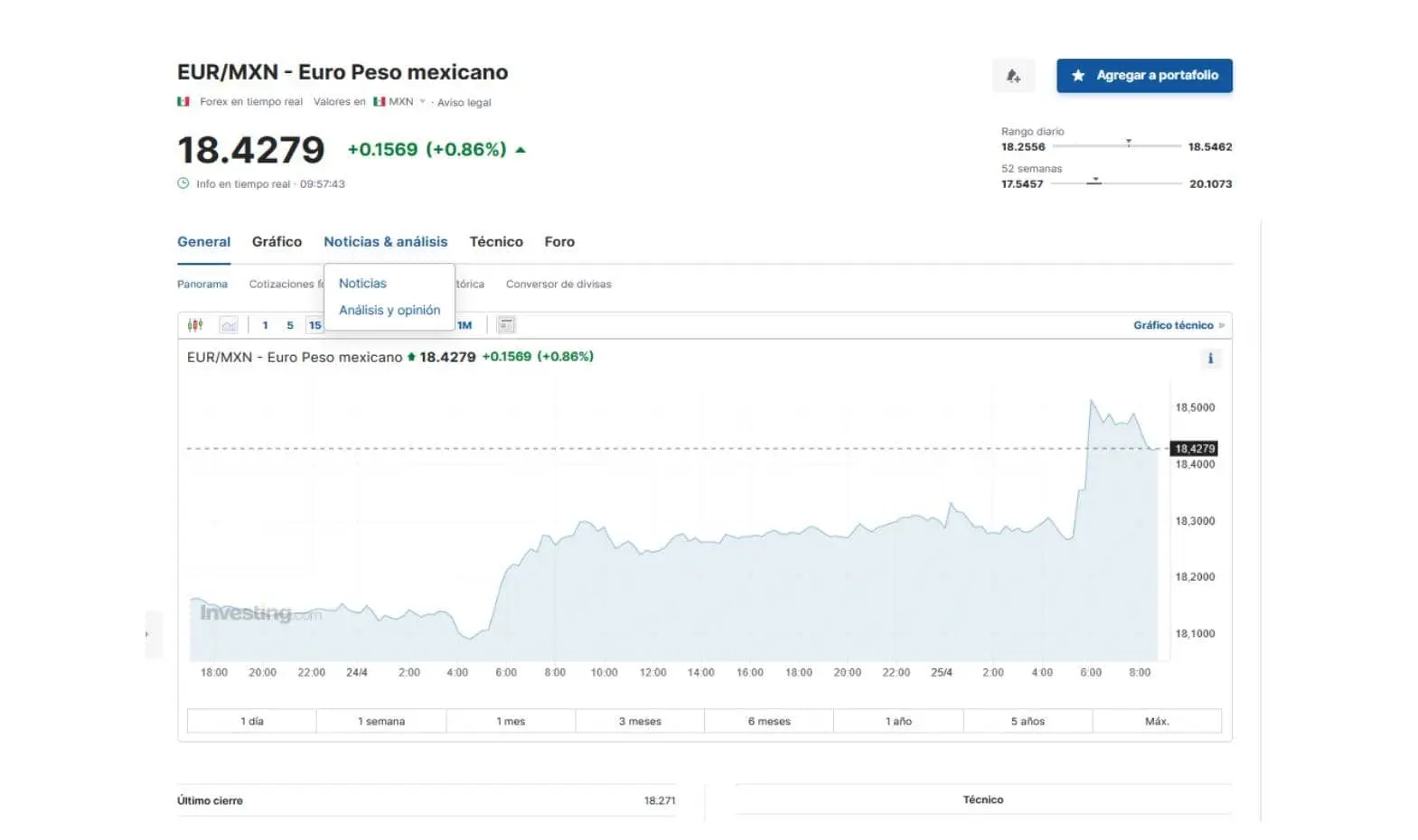Click the Último cierre row label

coord(210,800)
